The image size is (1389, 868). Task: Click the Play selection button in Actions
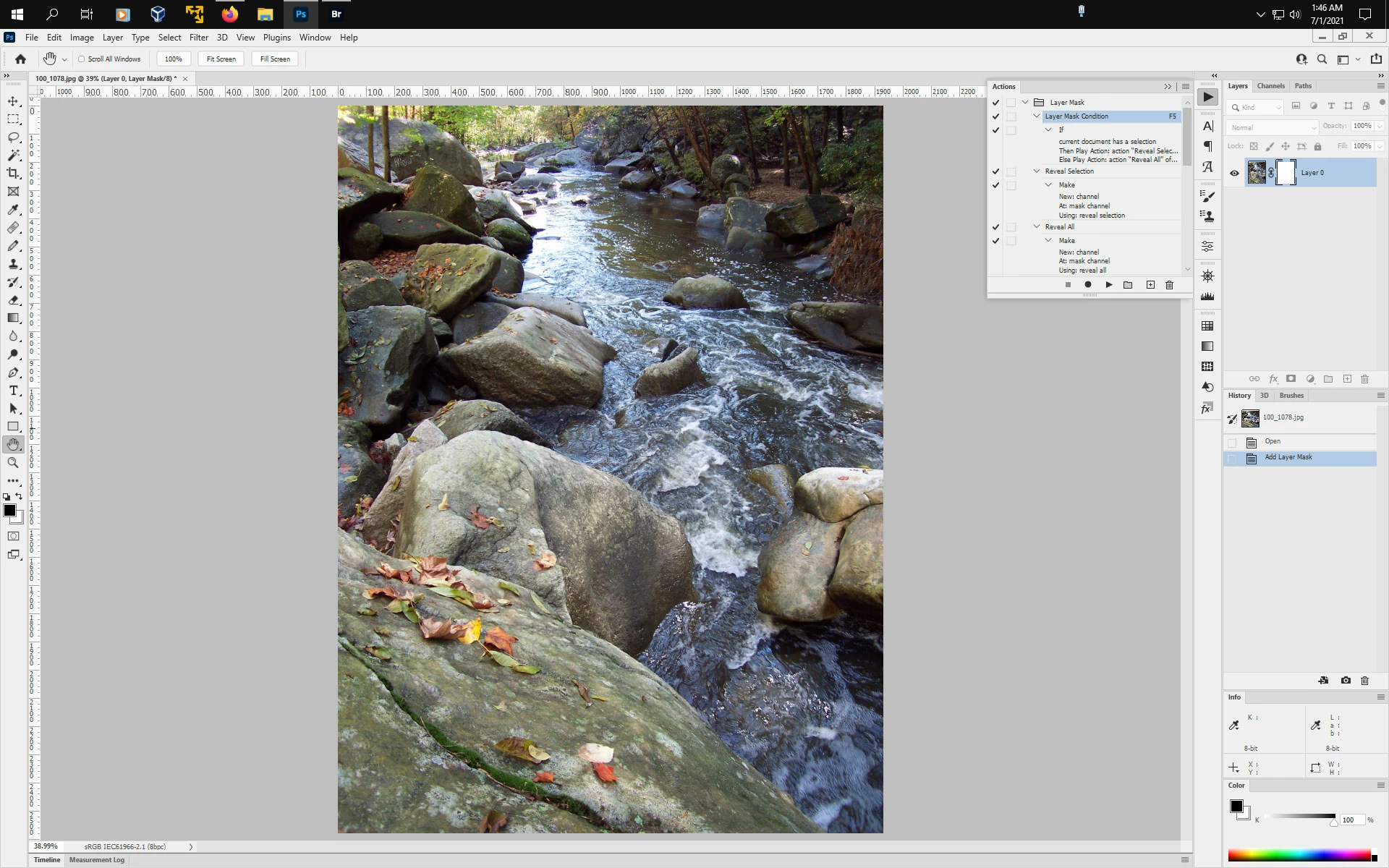pyautogui.click(x=1108, y=285)
